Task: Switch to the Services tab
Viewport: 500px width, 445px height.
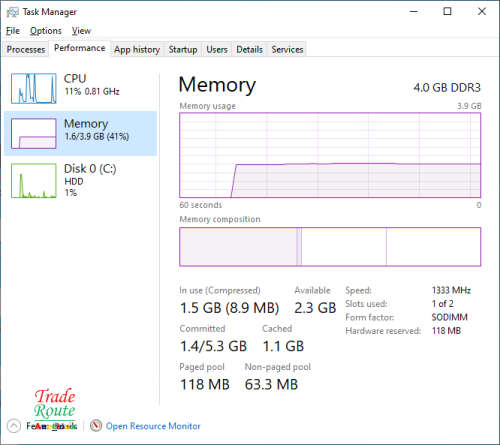Action: point(287,49)
